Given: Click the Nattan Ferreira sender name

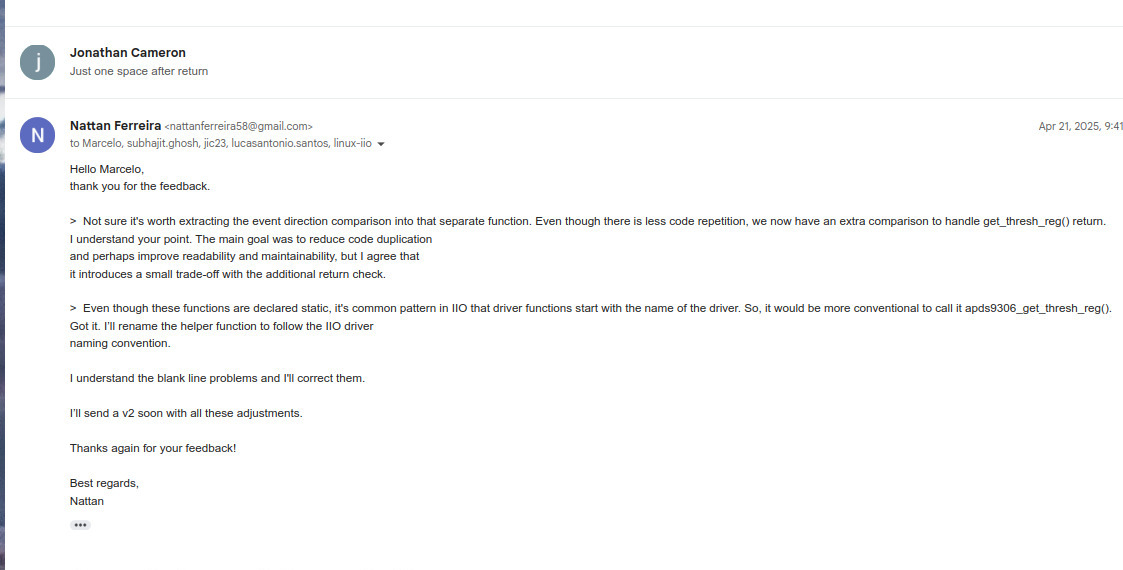Looking at the screenshot, I should pyautogui.click(x=115, y=125).
